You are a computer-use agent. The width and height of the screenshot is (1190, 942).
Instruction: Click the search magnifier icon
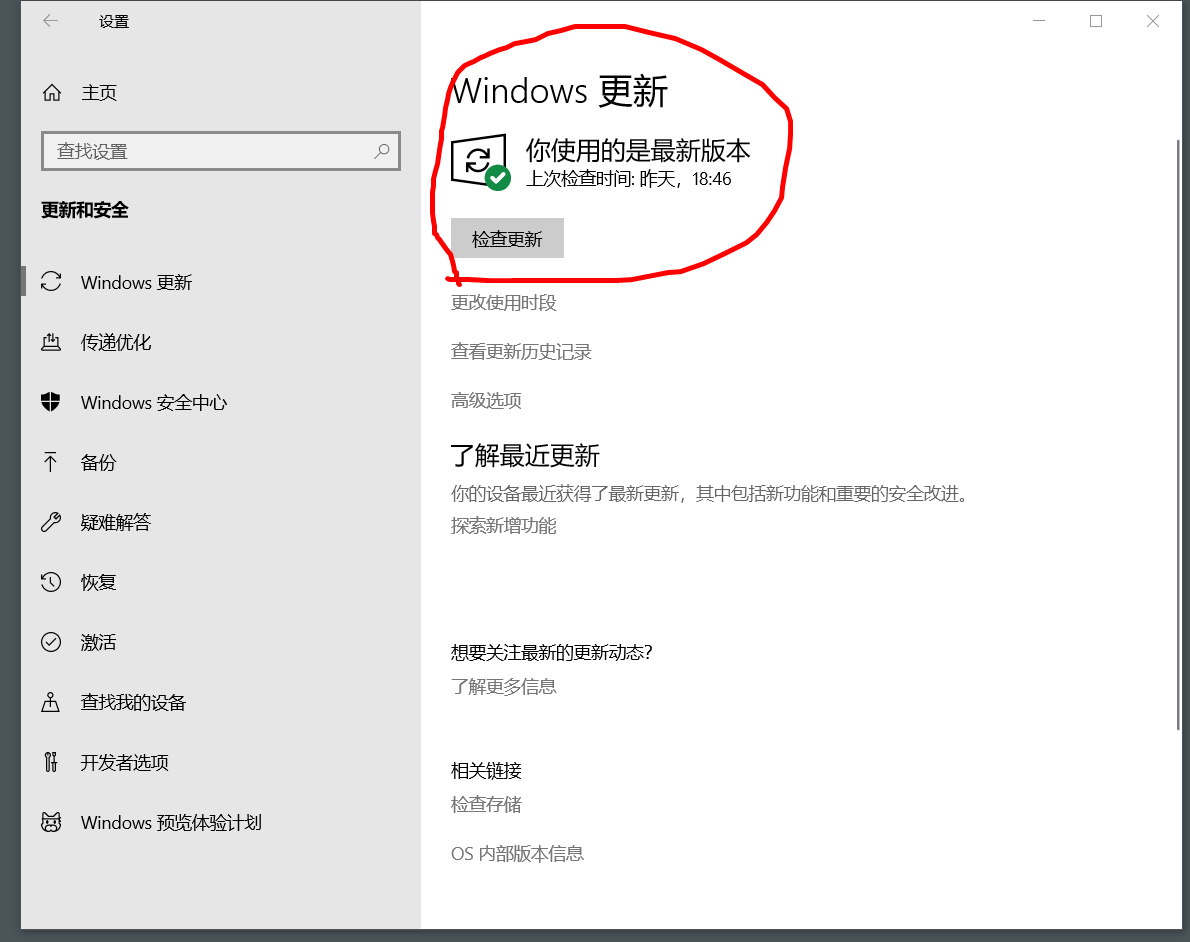point(382,151)
